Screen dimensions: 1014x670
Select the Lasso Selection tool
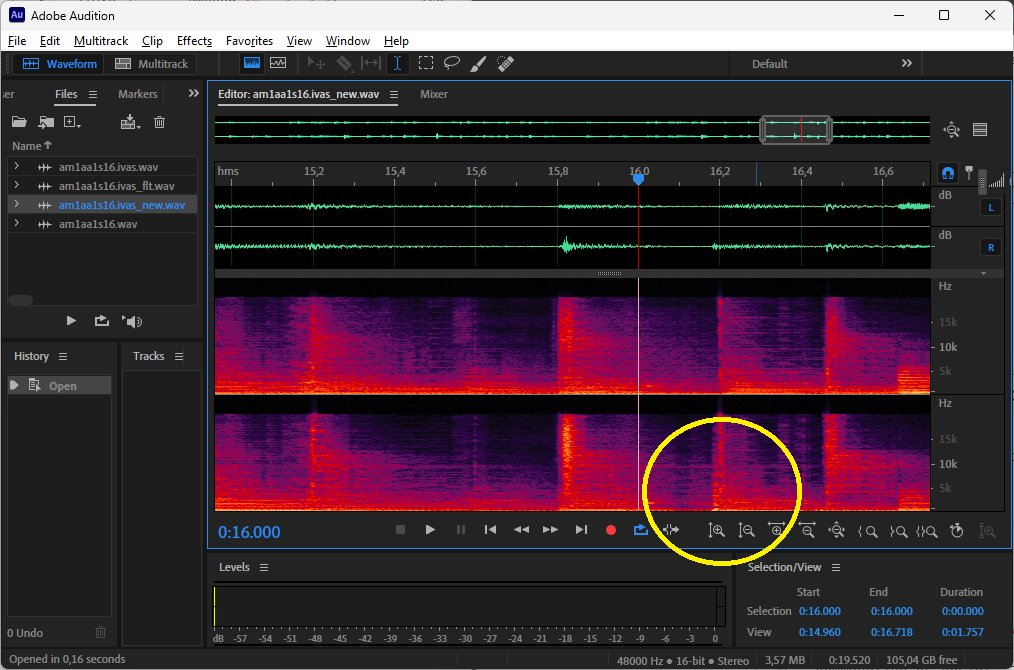452,63
